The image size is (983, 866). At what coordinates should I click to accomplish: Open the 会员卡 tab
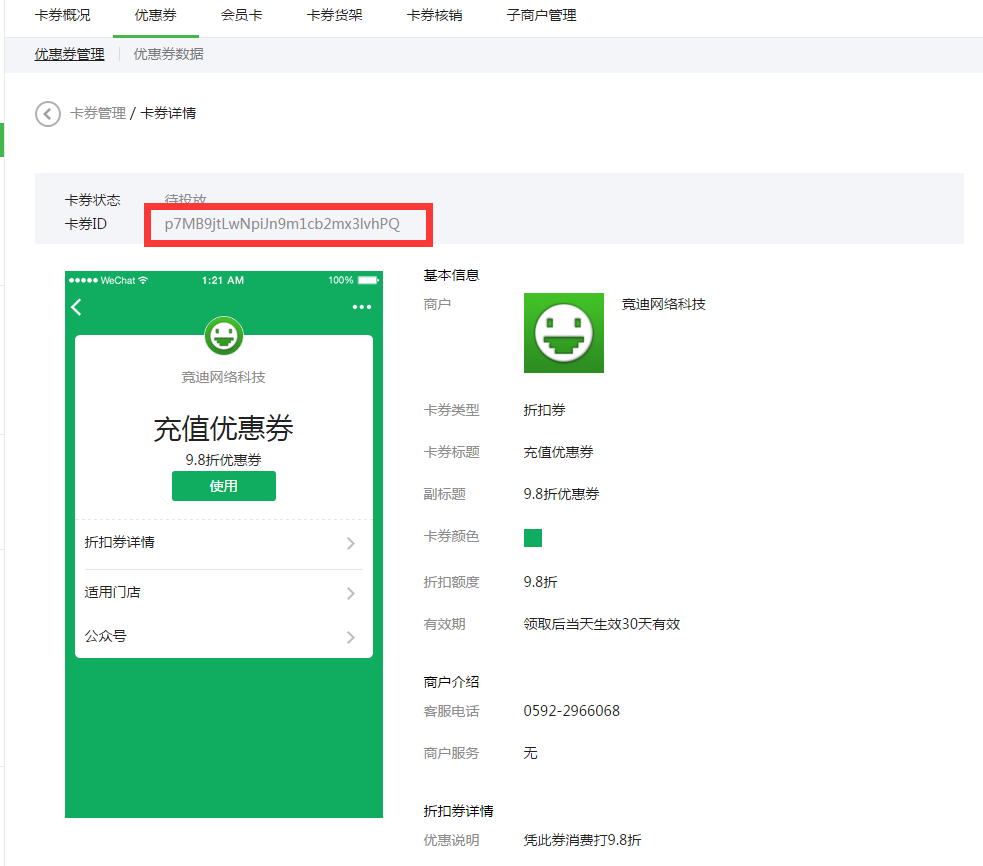pyautogui.click(x=241, y=16)
